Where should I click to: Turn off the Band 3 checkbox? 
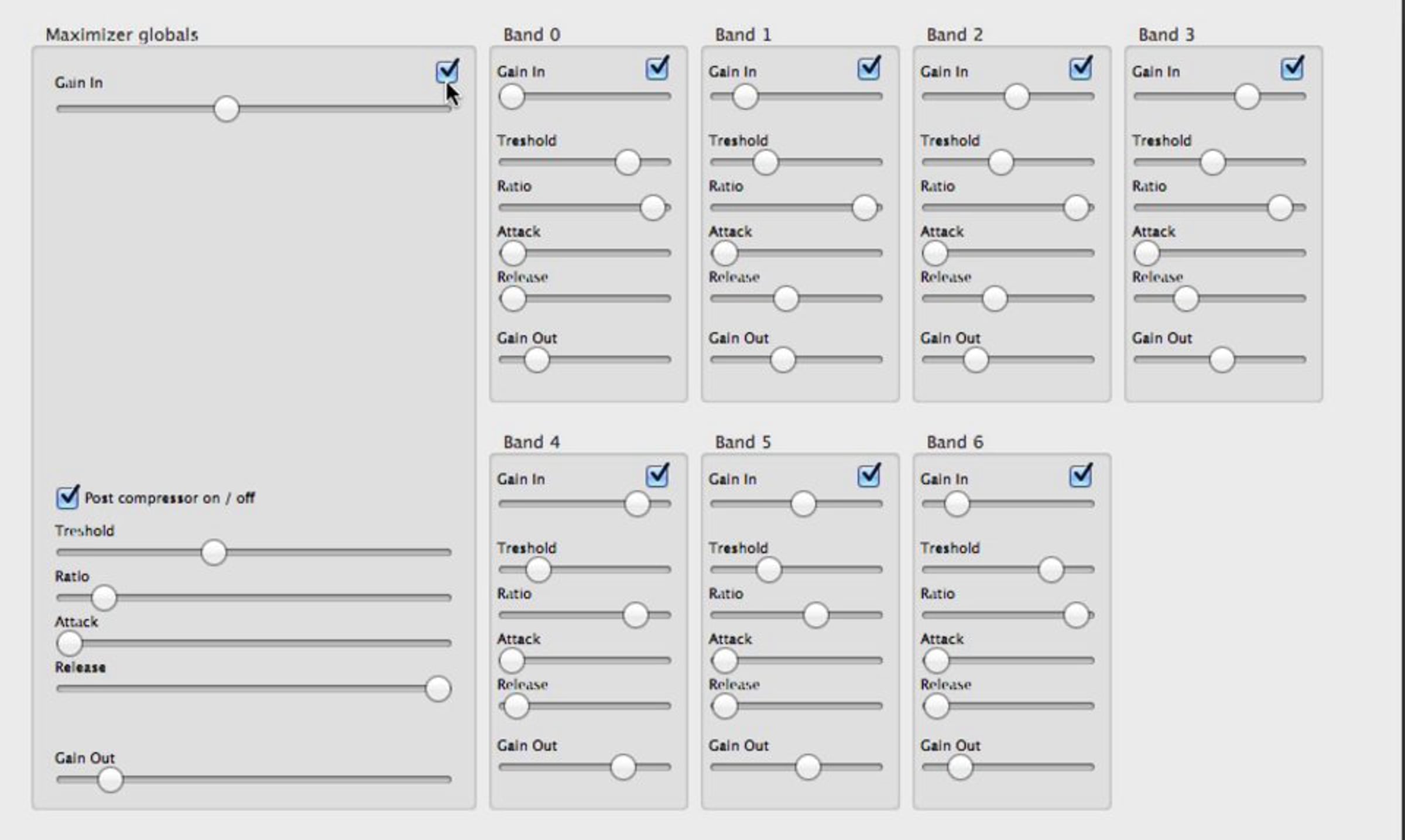pos(1291,69)
